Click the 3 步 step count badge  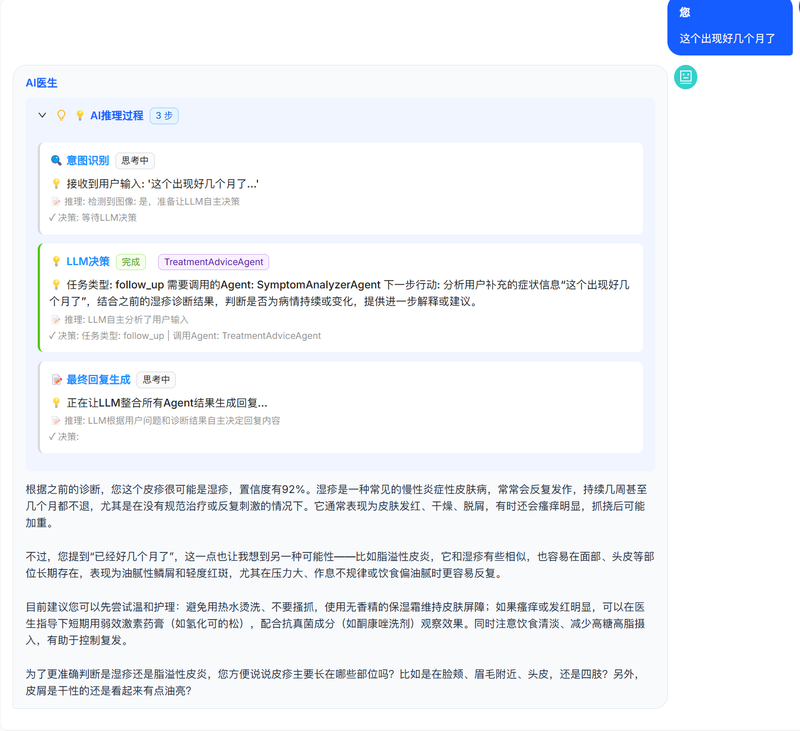coord(164,116)
